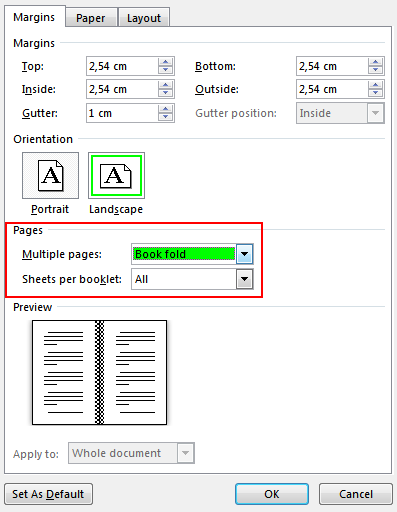
Task: Decrease the Outside margin with down arrow
Action: click(375, 93)
